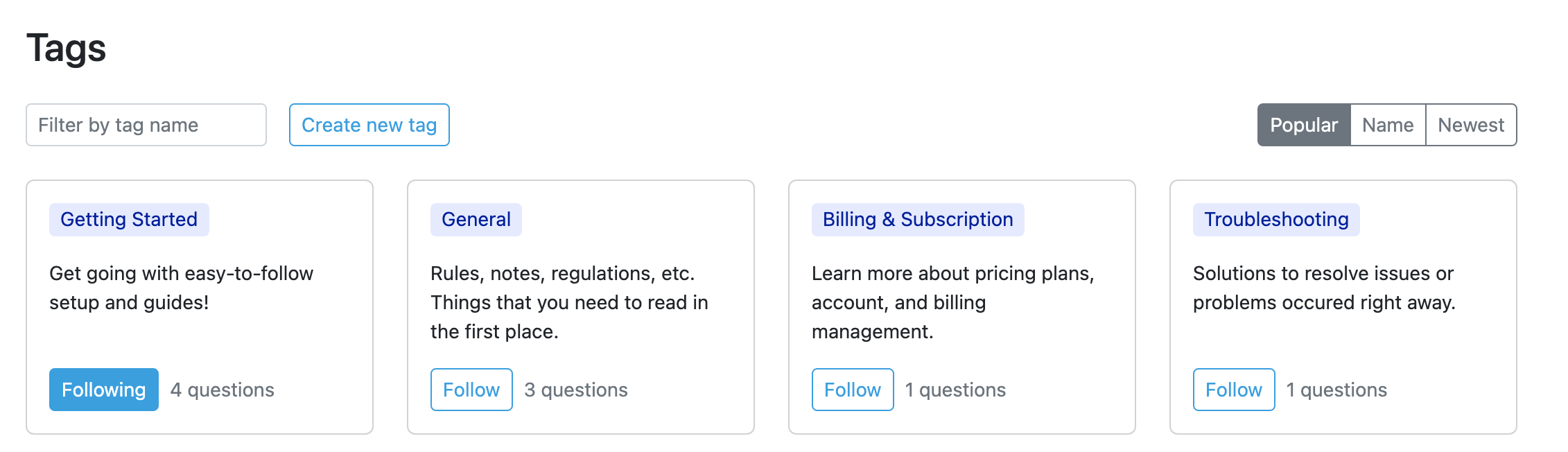The image size is (1568, 452).
Task: Sort tags by Name
Action: pos(1387,125)
